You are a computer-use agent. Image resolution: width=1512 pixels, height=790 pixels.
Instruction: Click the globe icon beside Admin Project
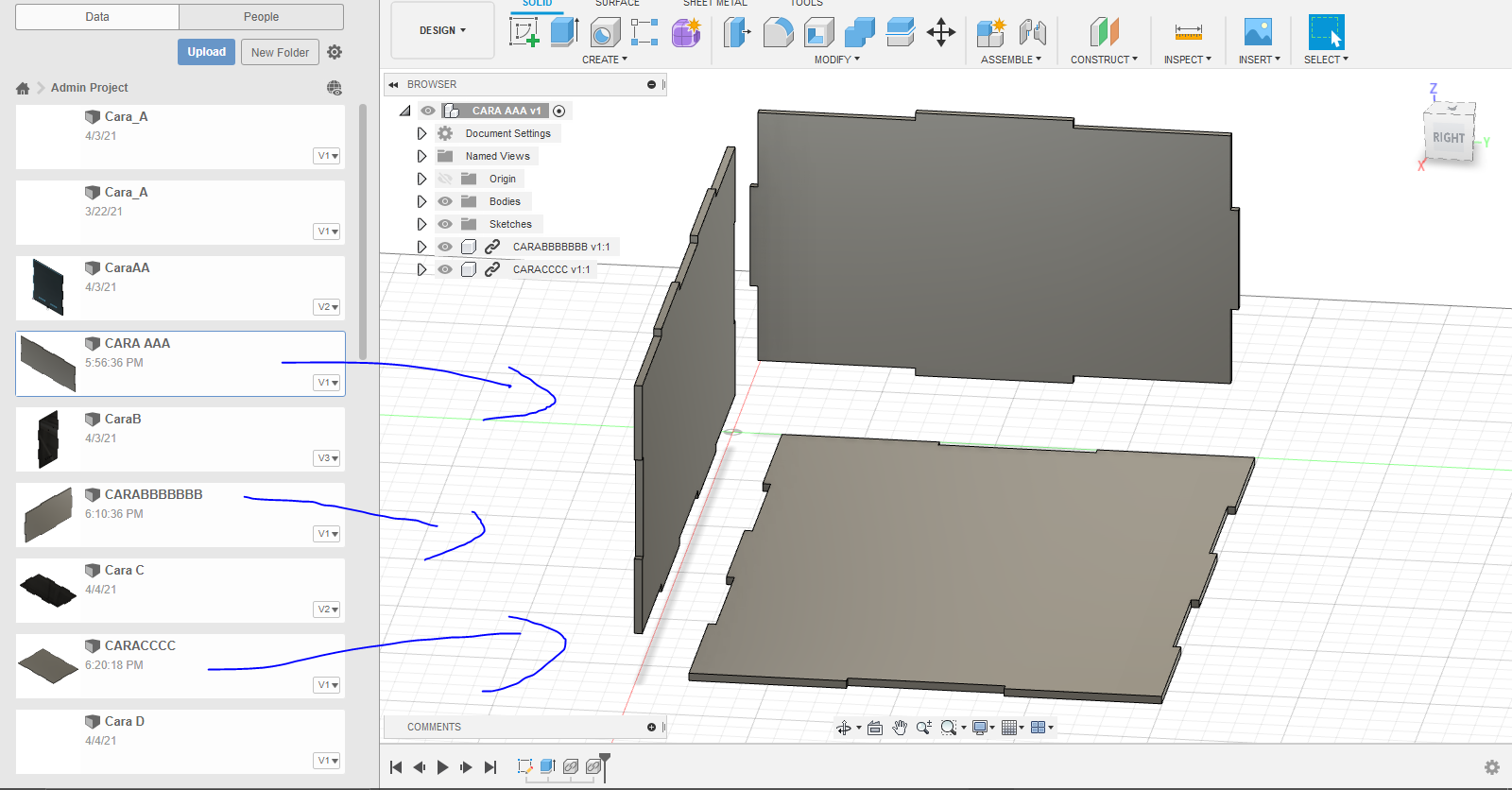coord(335,88)
